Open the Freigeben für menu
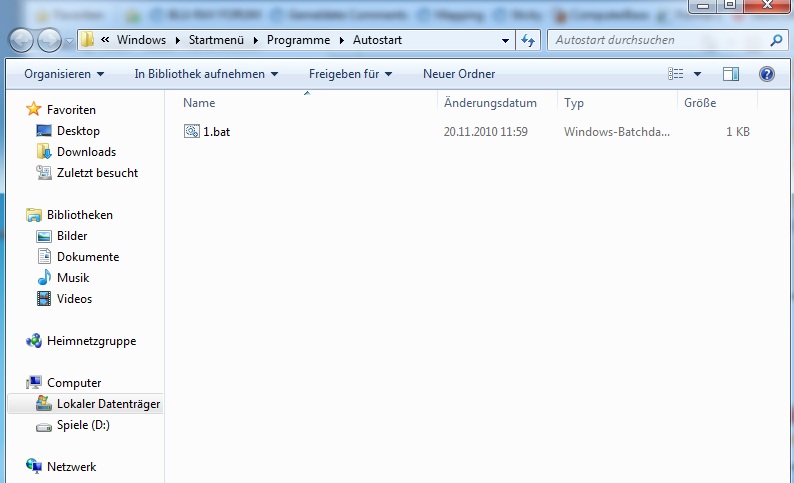The height and width of the screenshot is (483, 794). point(350,74)
